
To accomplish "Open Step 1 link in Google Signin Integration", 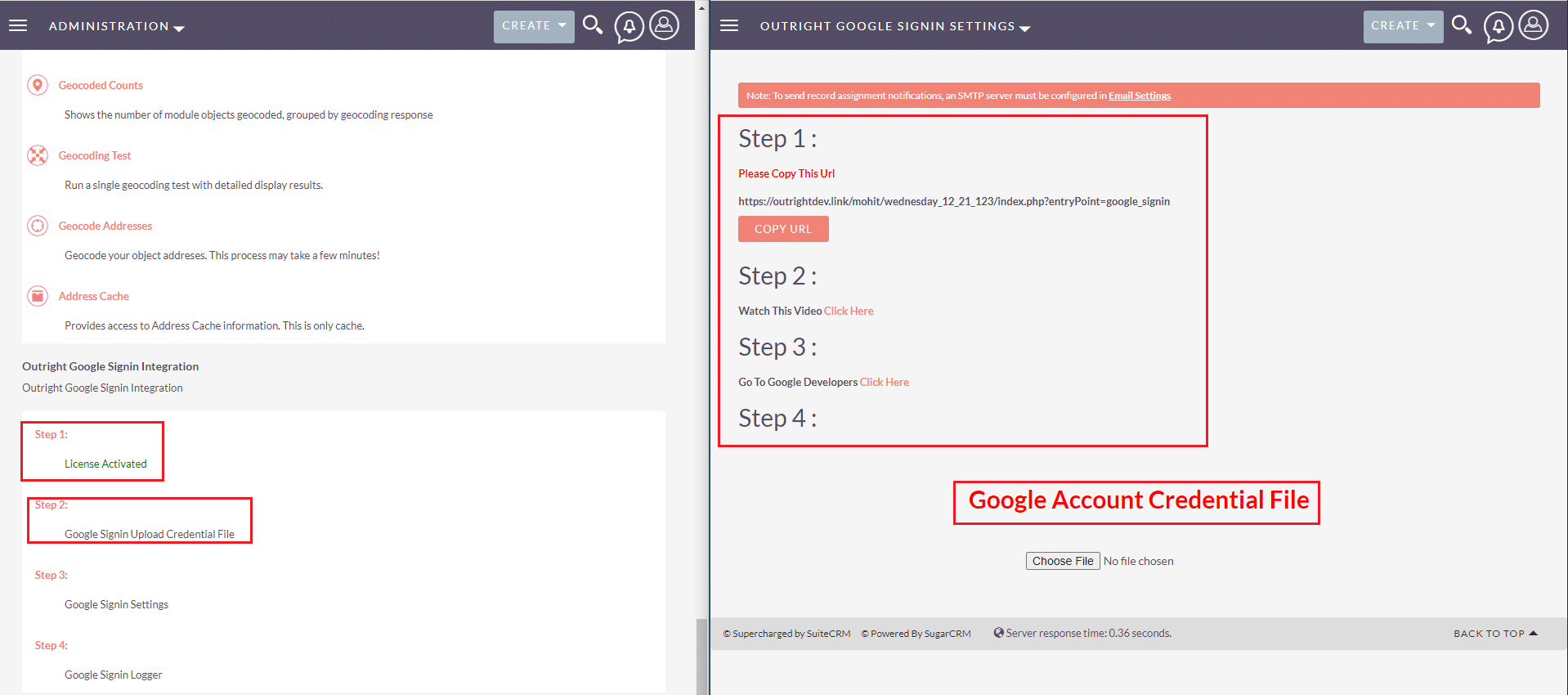I will pos(52,434).
